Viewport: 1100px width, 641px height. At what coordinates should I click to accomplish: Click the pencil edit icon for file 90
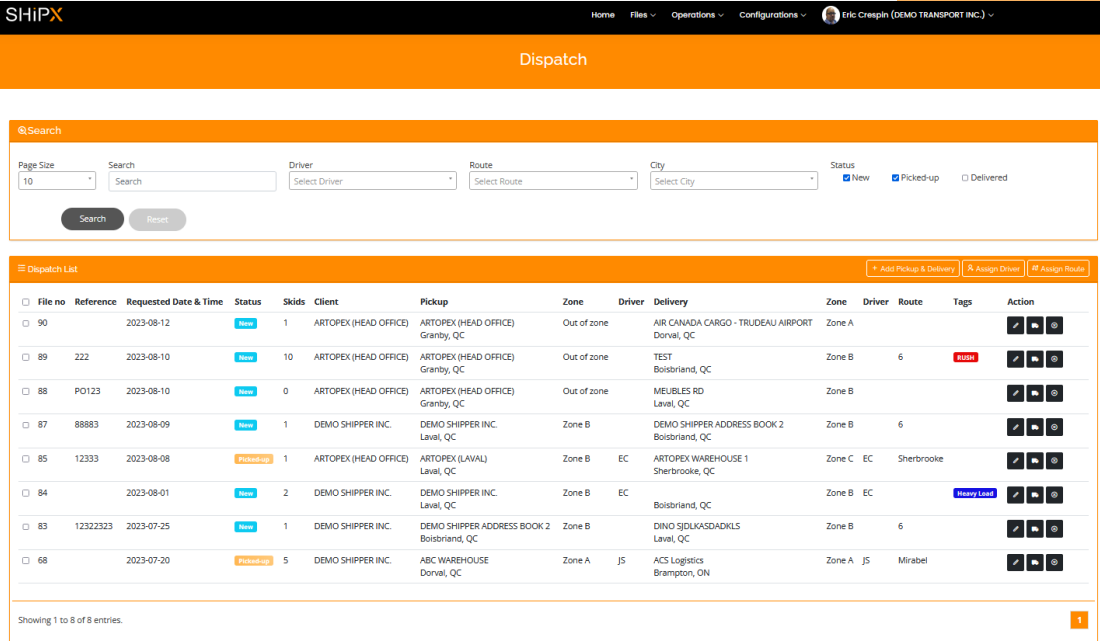click(x=1015, y=325)
